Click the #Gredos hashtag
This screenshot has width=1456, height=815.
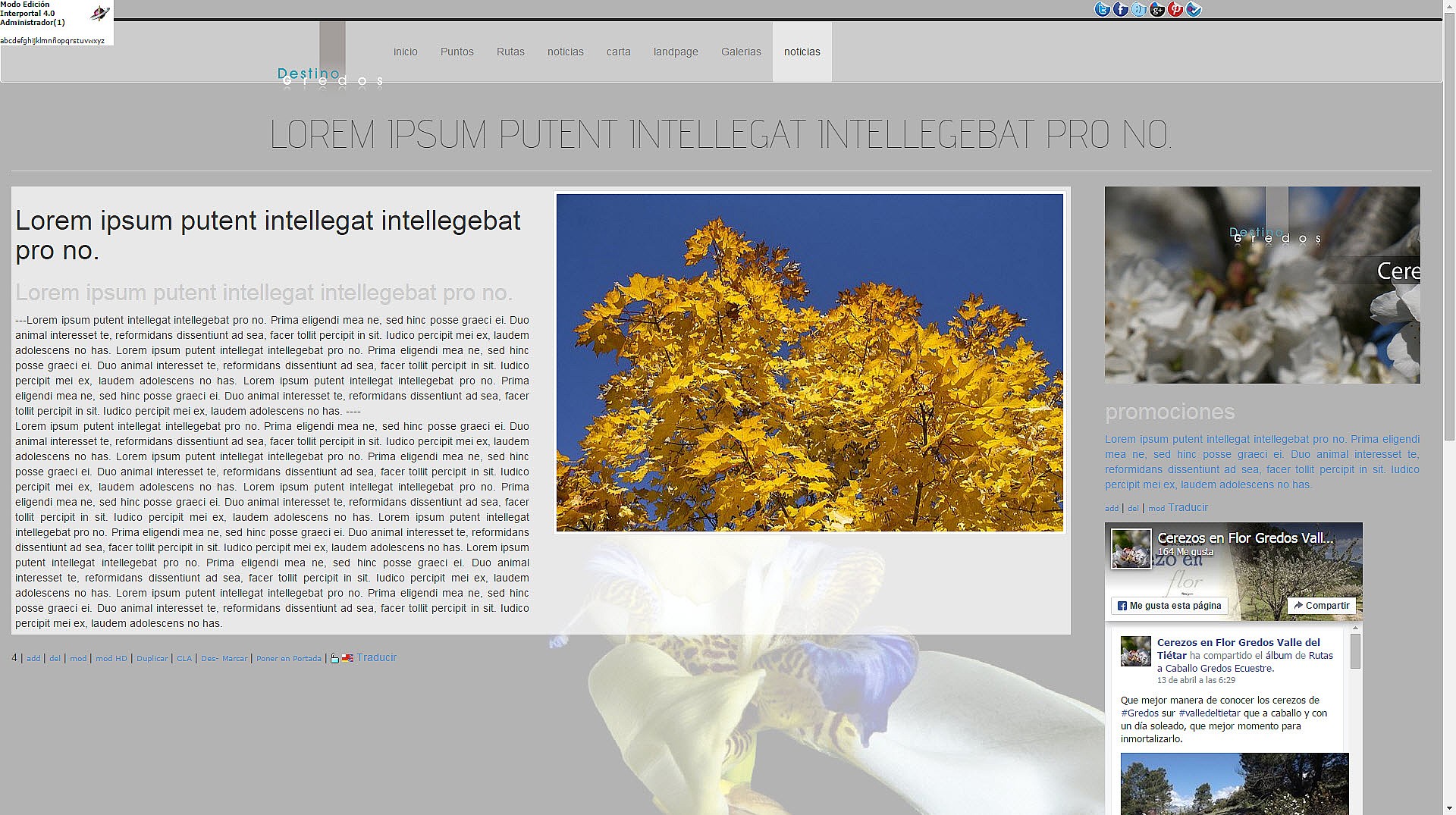tap(1140, 713)
